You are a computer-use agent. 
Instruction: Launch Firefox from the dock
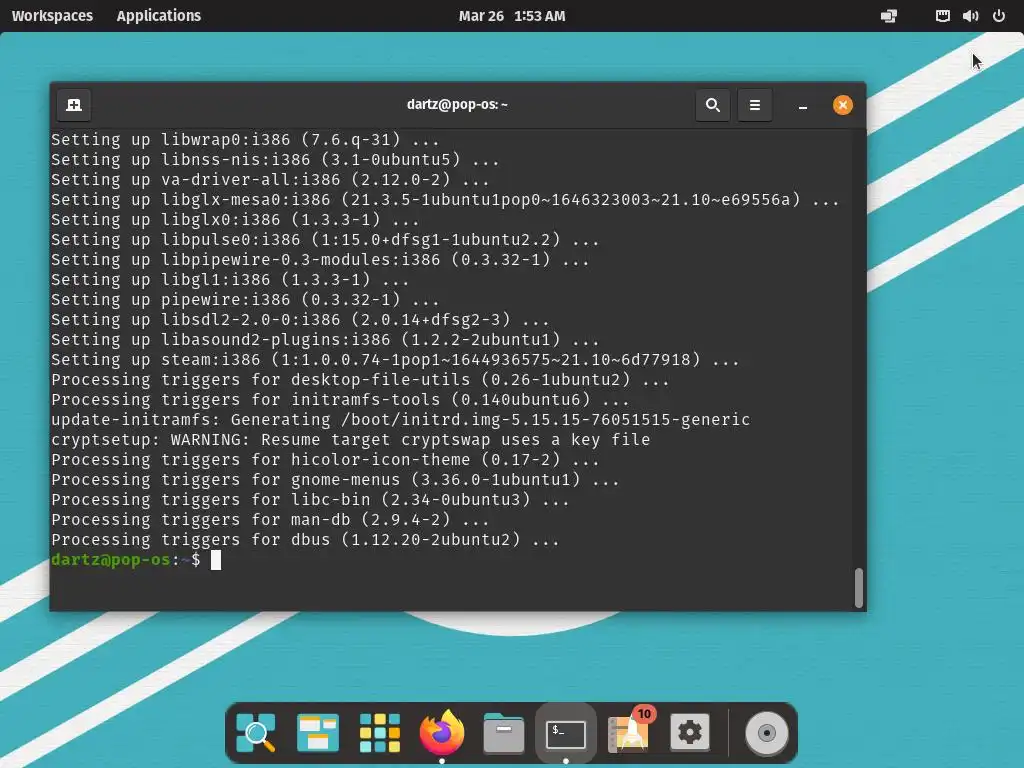[441, 731]
